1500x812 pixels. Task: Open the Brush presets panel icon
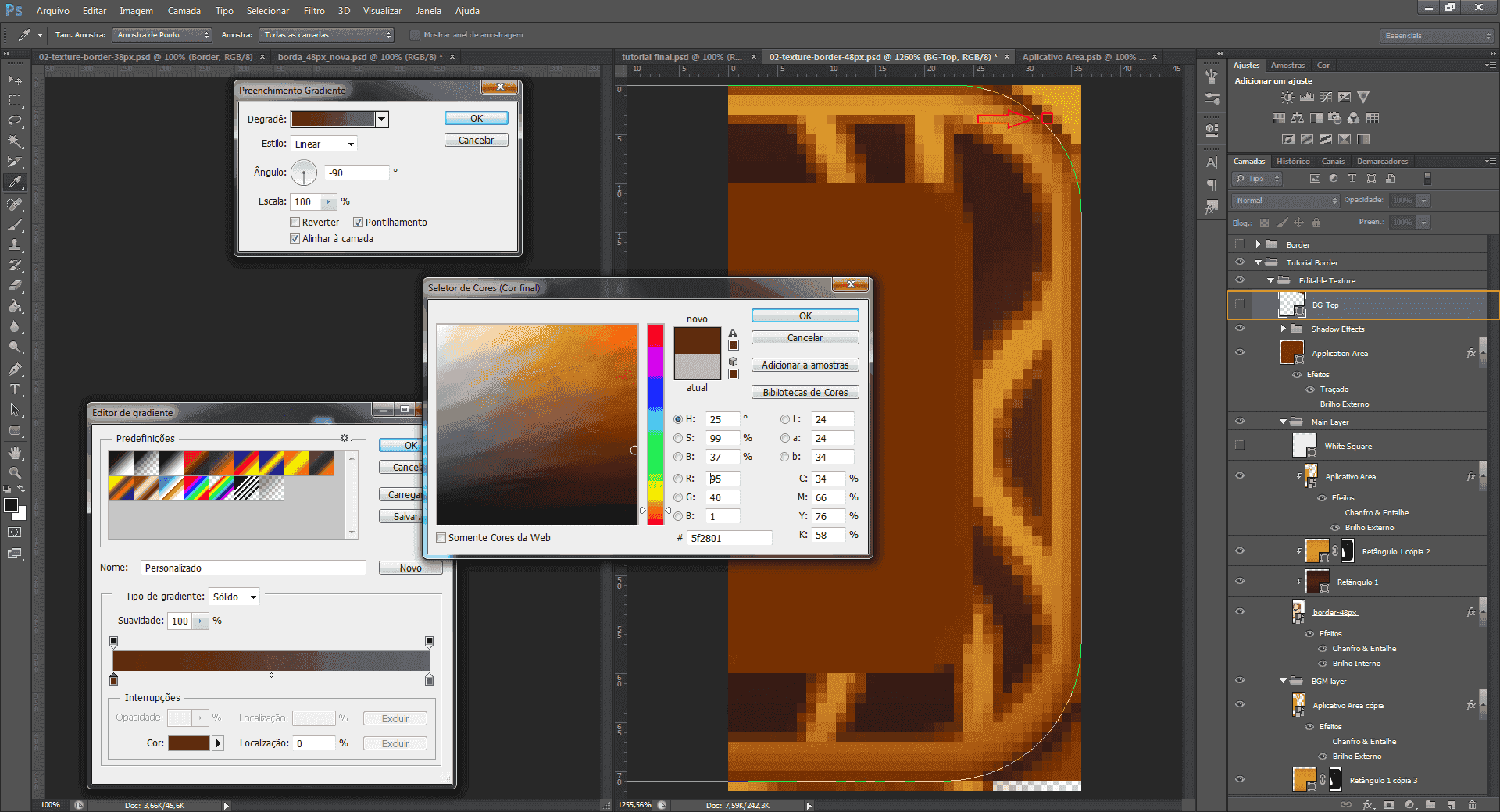point(1212,98)
